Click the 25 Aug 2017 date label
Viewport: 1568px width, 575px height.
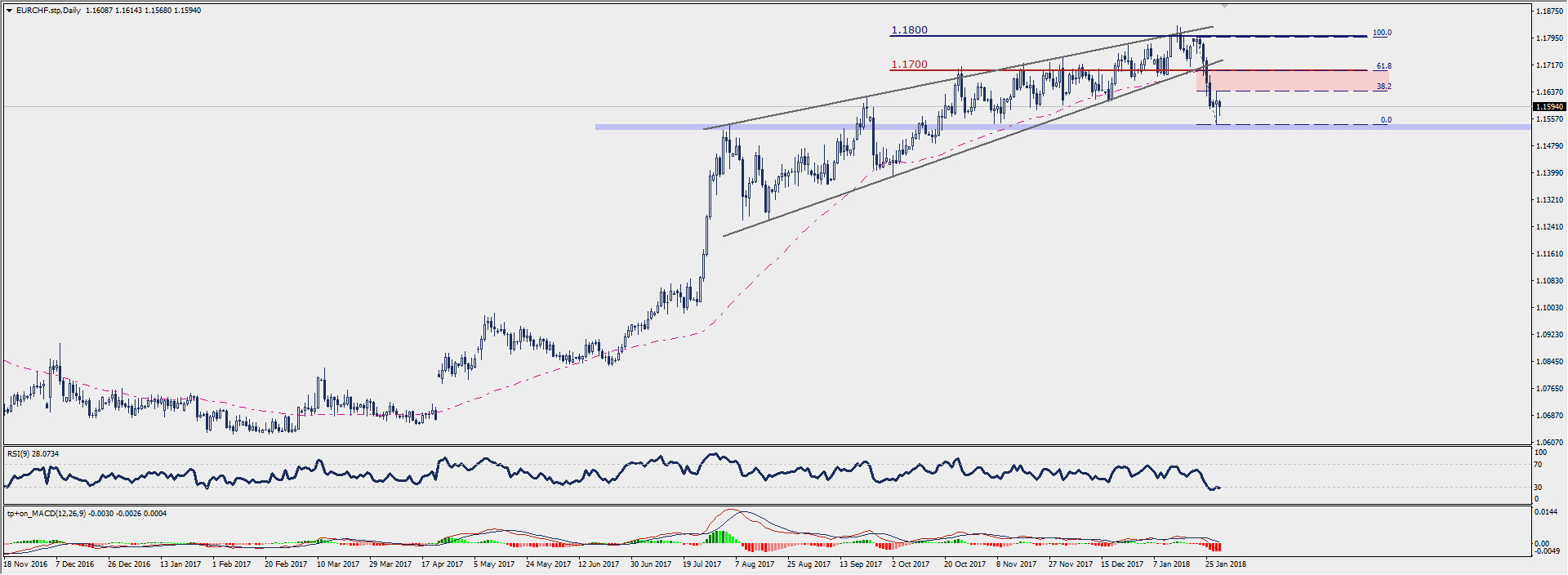pyautogui.click(x=808, y=564)
